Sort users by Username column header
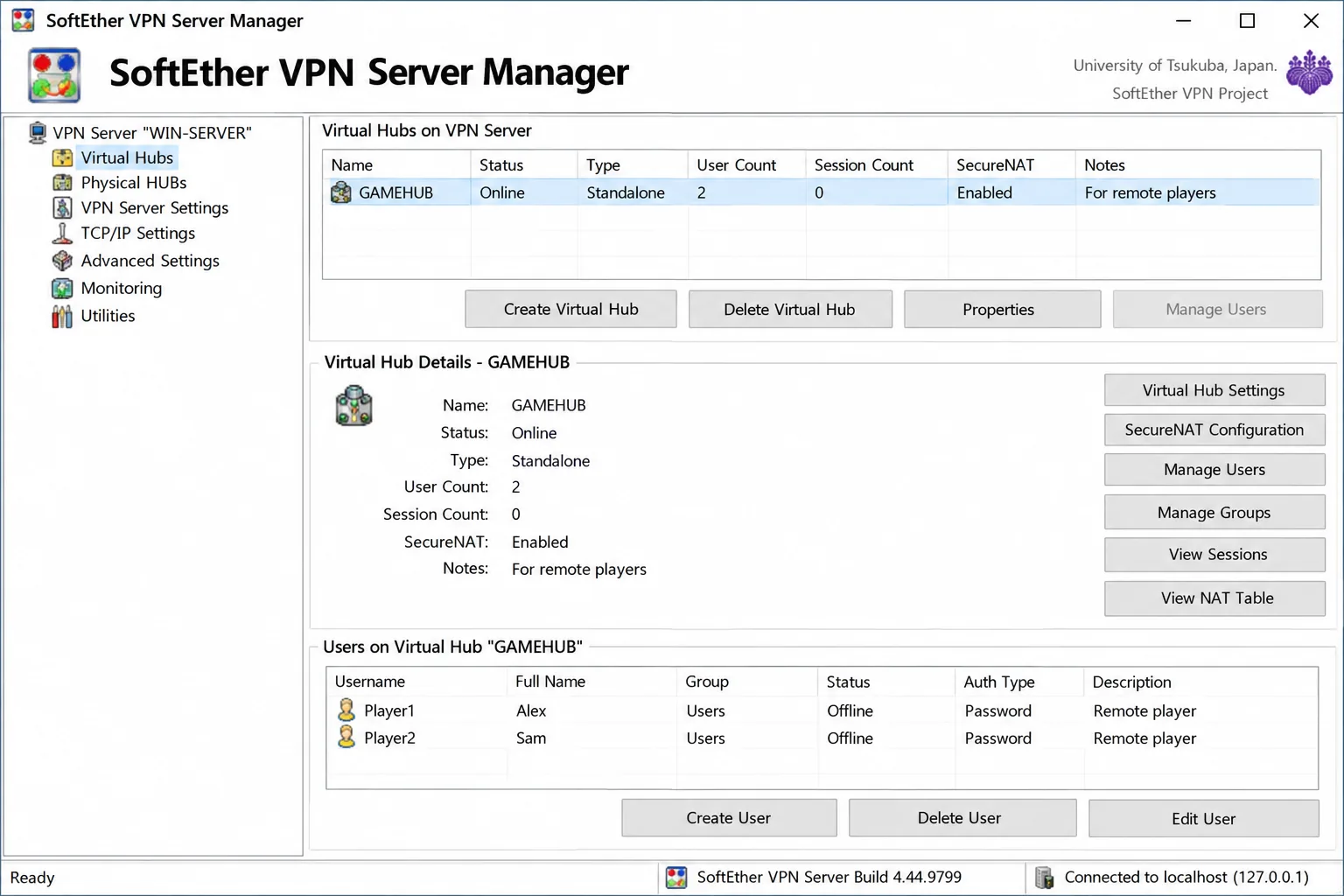The width and height of the screenshot is (1344, 896). click(416, 682)
